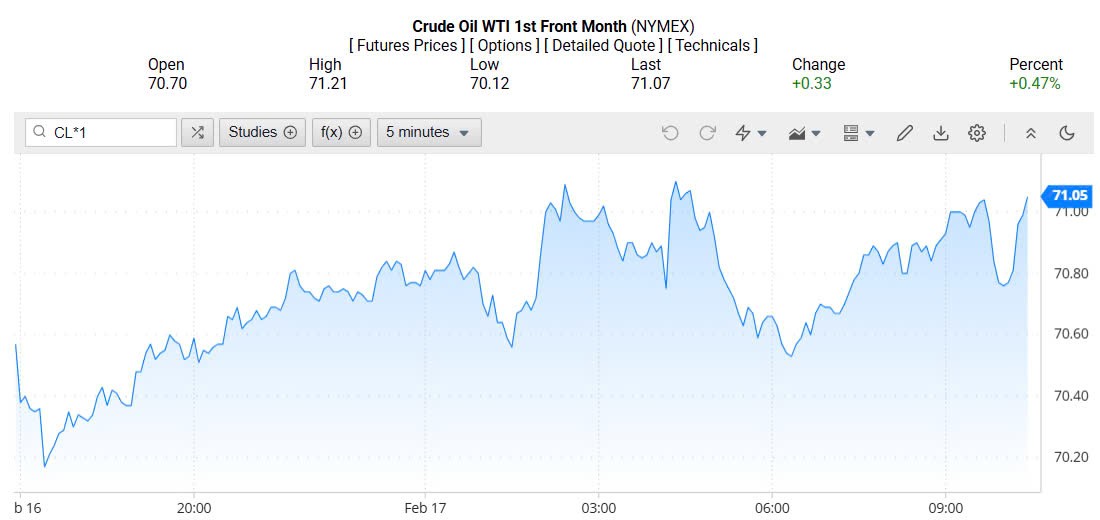1100x520 pixels.
Task: Open the pencil drawing tool
Action: [x=904, y=133]
